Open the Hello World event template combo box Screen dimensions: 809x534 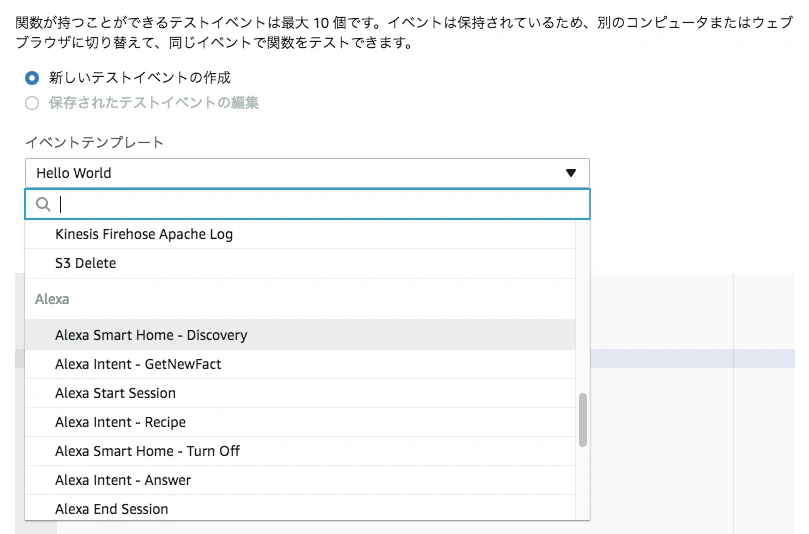pos(307,173)
